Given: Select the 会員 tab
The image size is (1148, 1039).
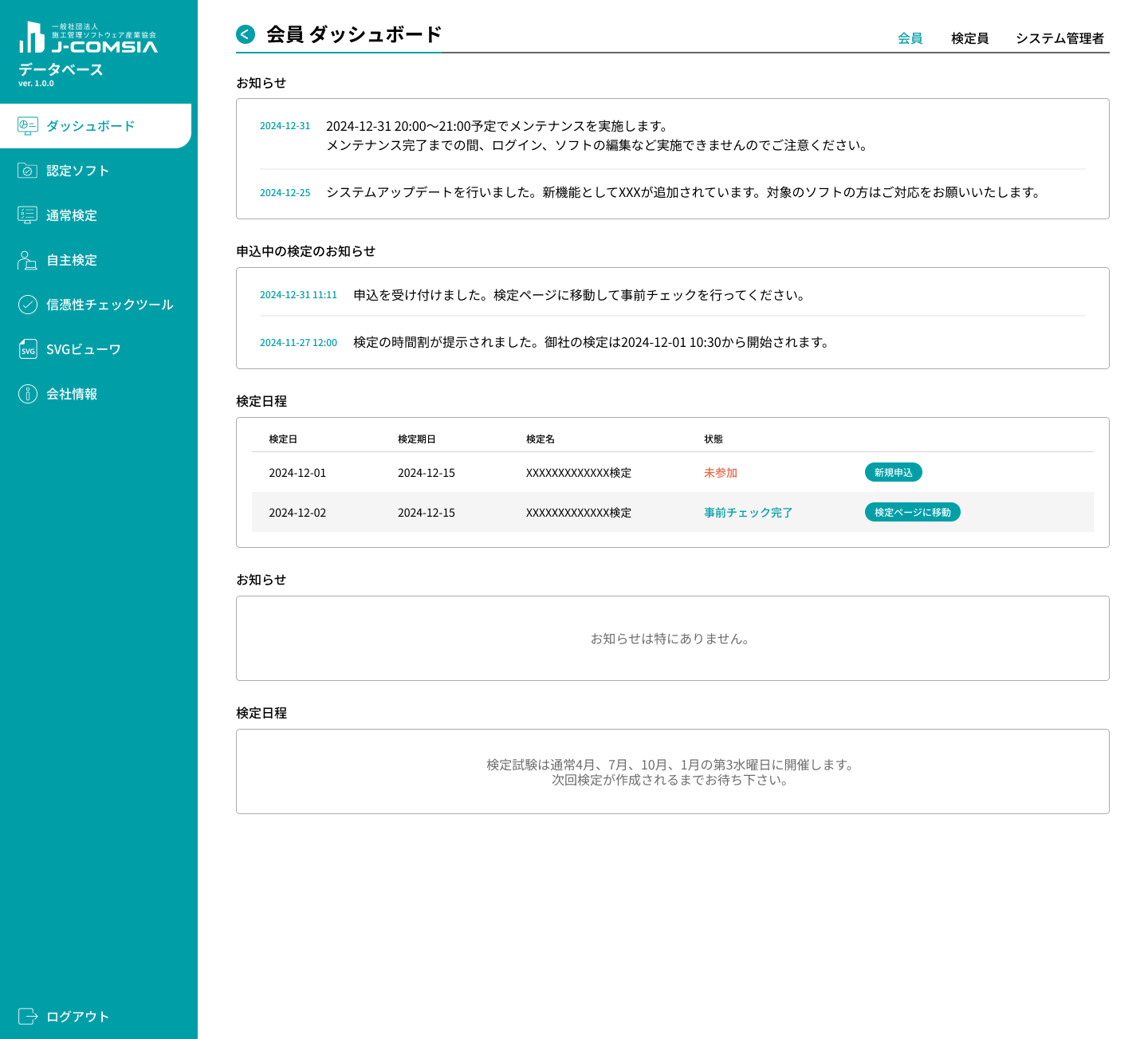Looking at the screenshot, I should coord(910,38).
